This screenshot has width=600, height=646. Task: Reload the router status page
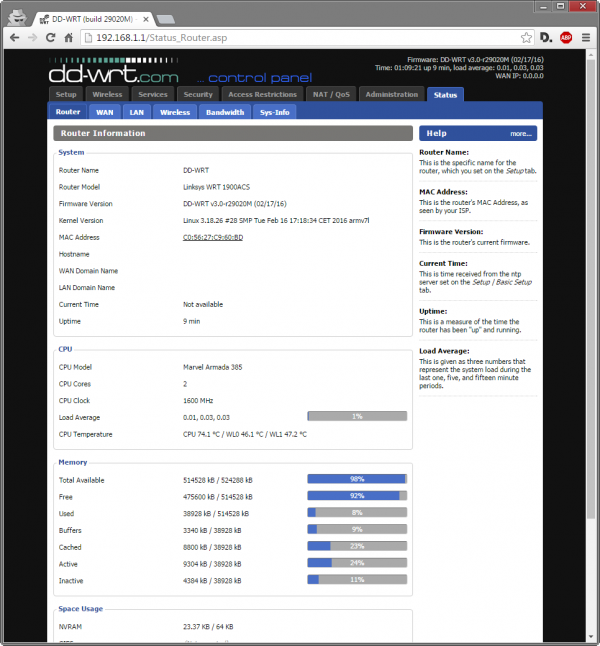[51, 38]
